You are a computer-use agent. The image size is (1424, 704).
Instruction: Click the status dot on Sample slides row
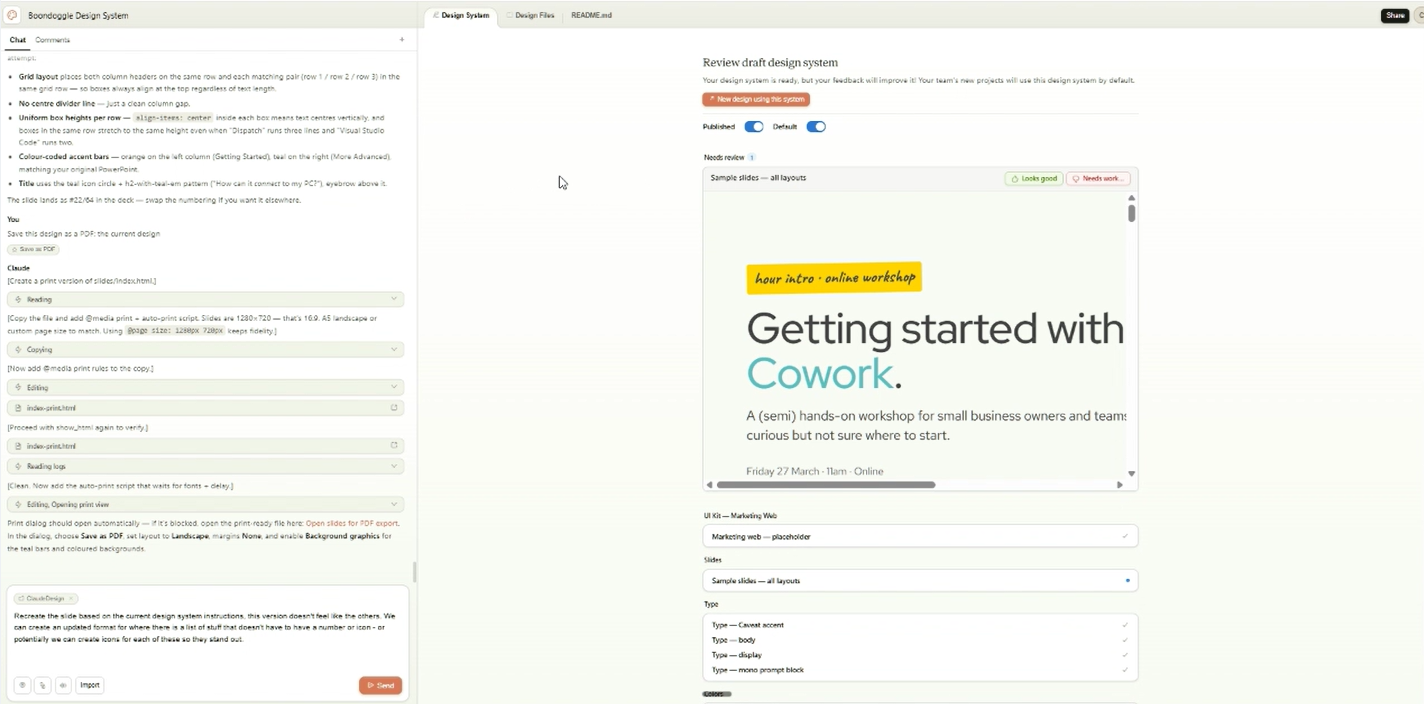pyautogui.click(x=1128, y=581)
